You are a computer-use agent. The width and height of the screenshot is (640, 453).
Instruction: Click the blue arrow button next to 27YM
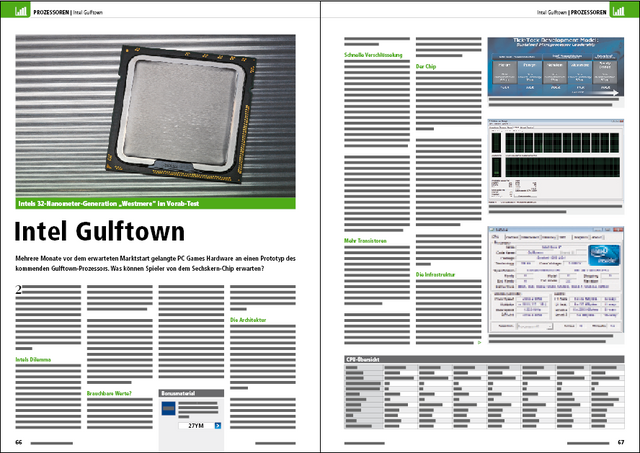tap(218, 426)
